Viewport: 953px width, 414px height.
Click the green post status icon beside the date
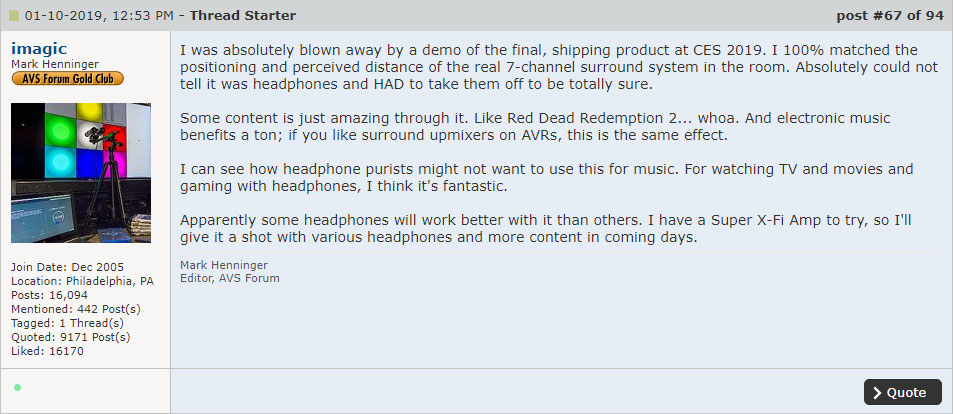tap(14, 16)
